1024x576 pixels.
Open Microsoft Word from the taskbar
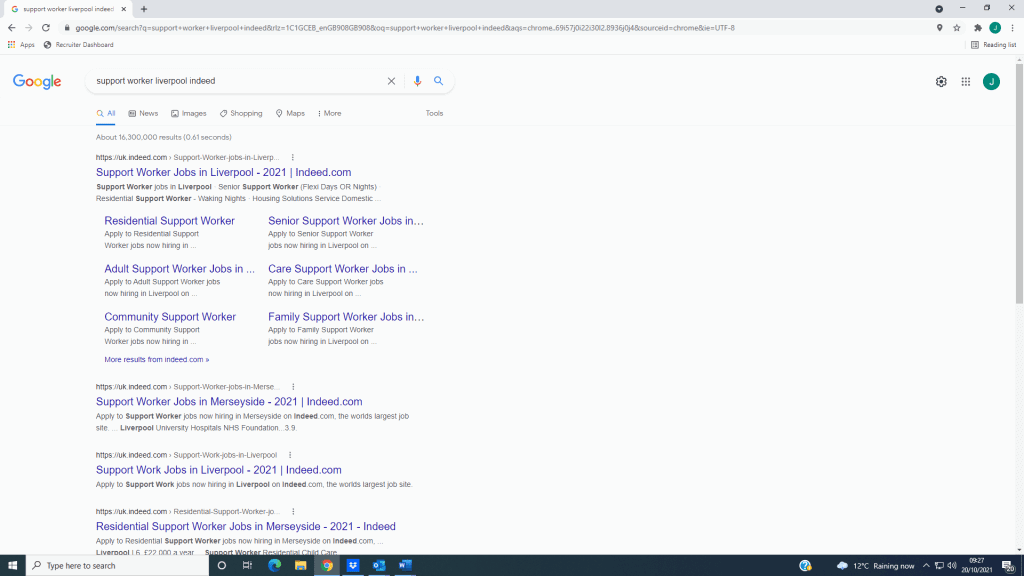click(x=405, y=565)
